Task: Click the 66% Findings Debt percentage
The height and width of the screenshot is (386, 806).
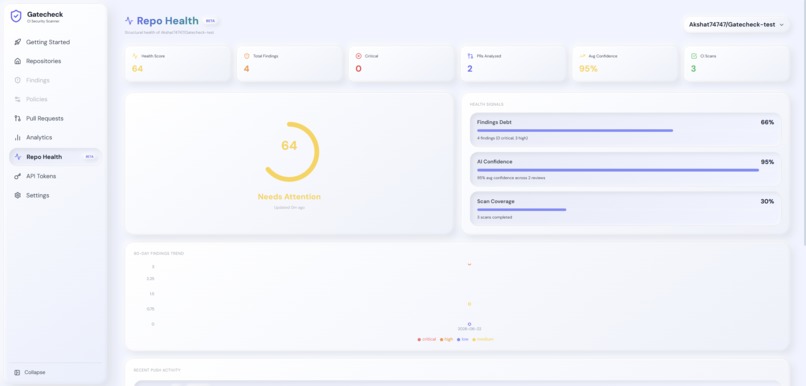Action: 767,122
